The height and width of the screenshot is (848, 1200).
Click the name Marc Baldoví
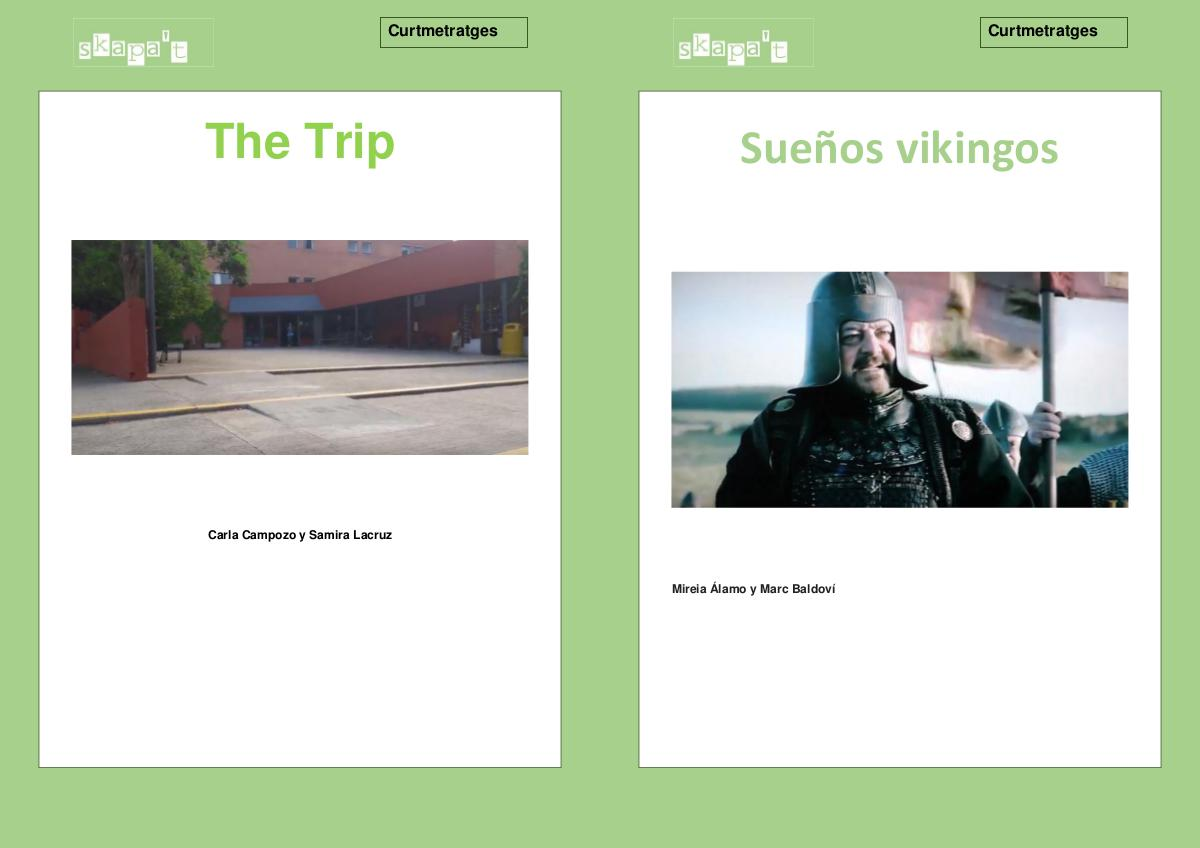(x=797, y=589)
